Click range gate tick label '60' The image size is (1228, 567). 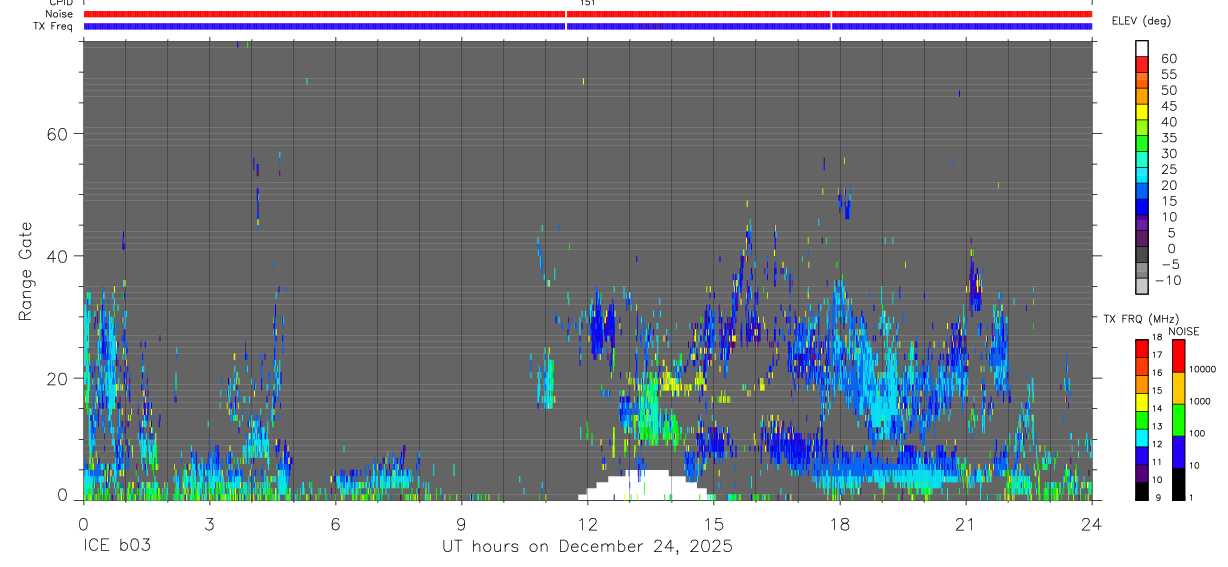tap(56, 134)
